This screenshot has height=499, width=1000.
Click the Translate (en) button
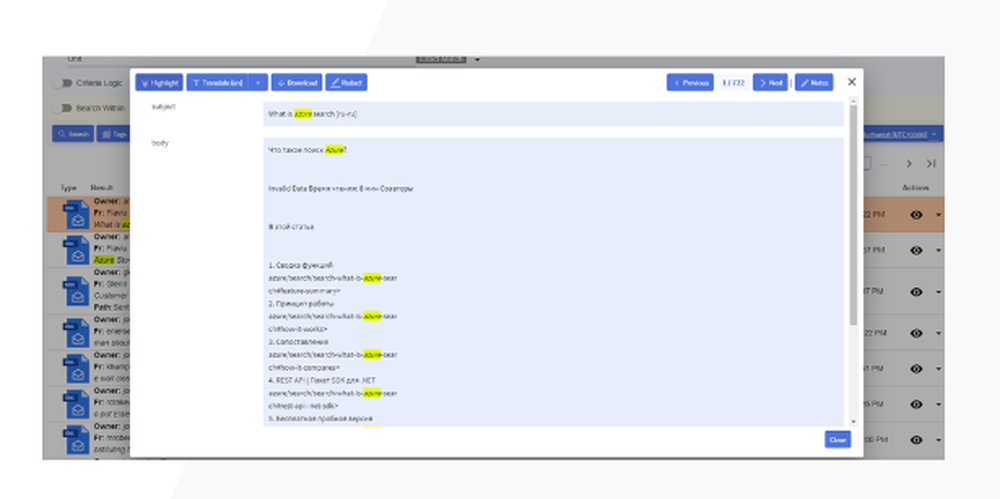[x=217, y=82]
